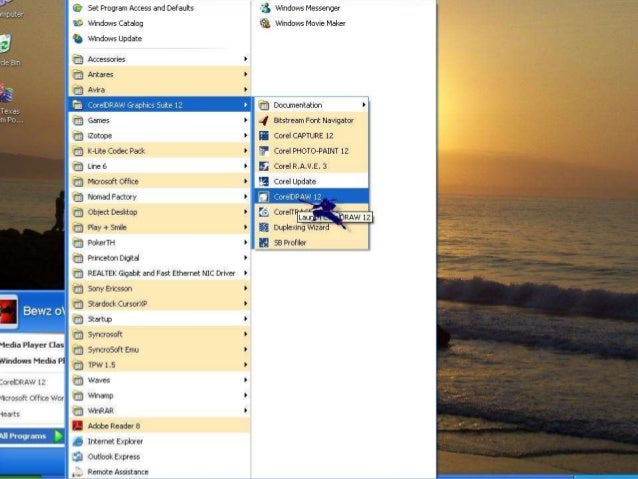This screenshot has height=479, width=638.
Task: Launch Internet Explorer
Action: (160, 441)
